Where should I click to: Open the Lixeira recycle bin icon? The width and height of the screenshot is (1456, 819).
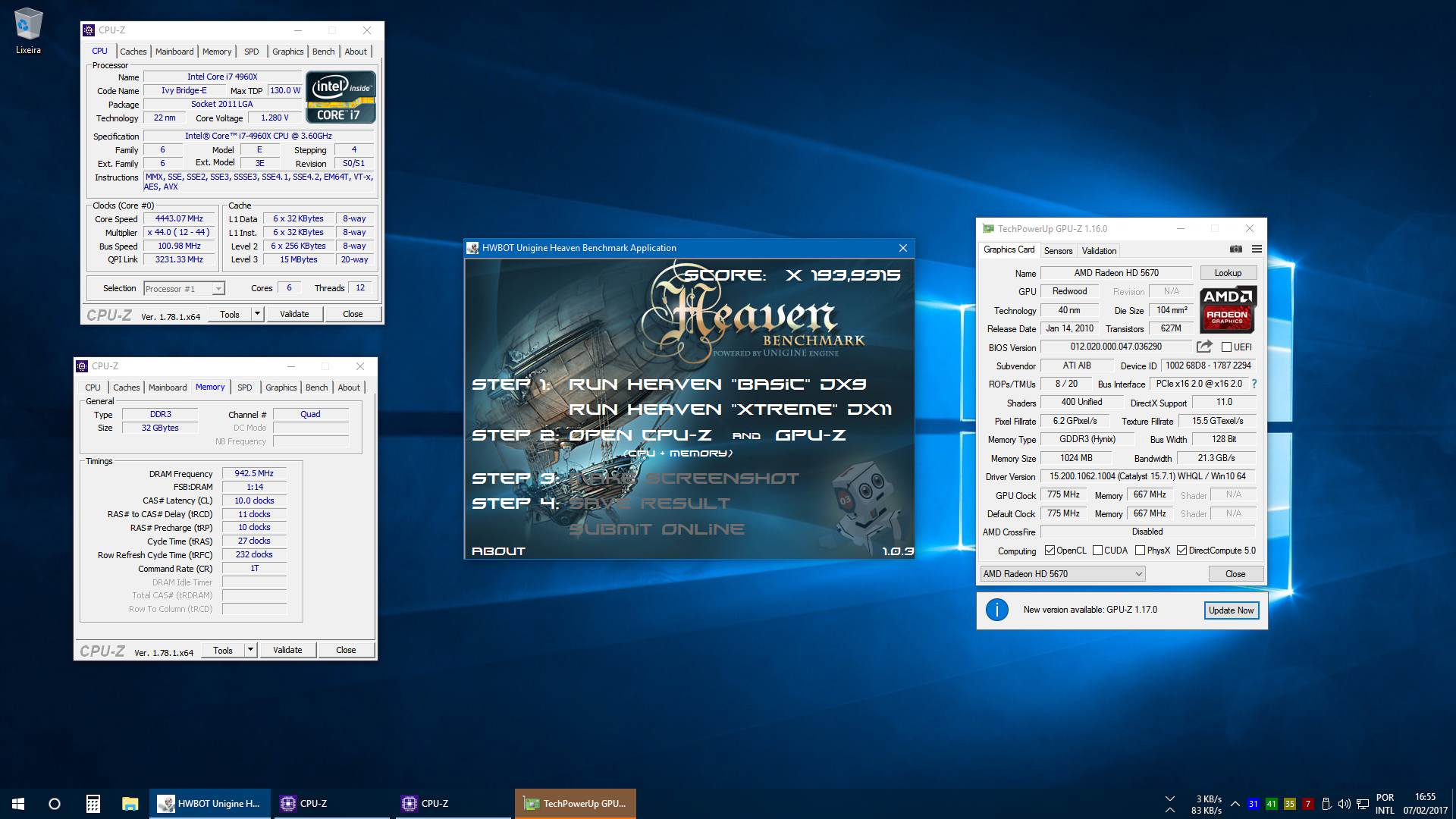pos(28,31)
